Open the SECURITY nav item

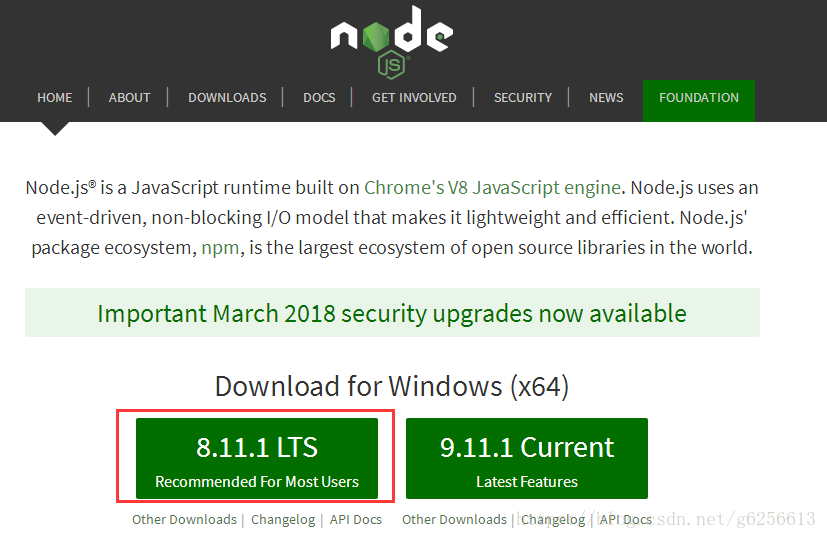tap(523, 98)
